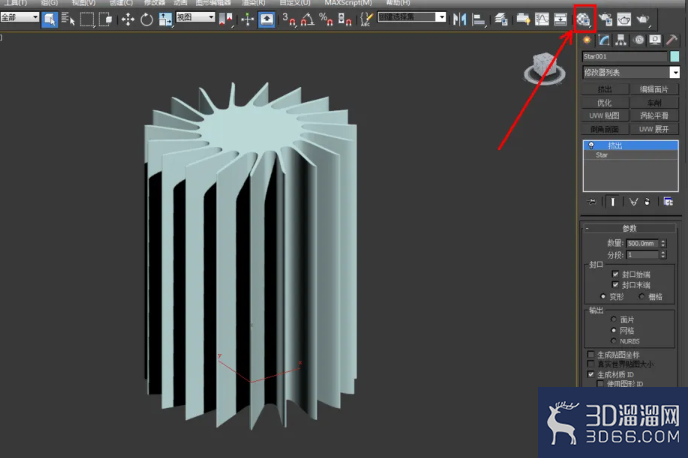Activate the Select and Rotate tool
This screenshot has width=688, height=458.
(x=147, y=19)
